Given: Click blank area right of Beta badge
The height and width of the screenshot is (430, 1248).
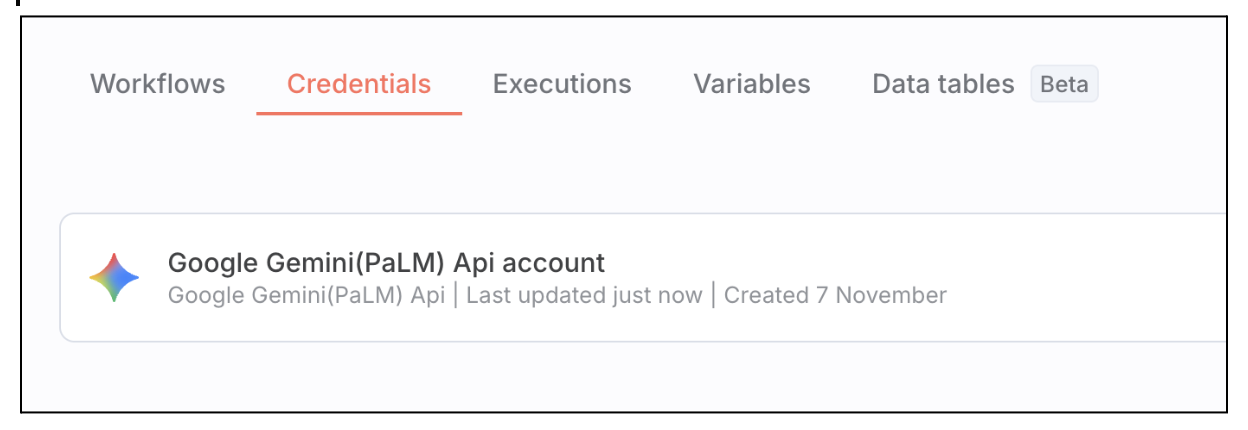Looking at the screenshot, I should (x=1160, y=84).
